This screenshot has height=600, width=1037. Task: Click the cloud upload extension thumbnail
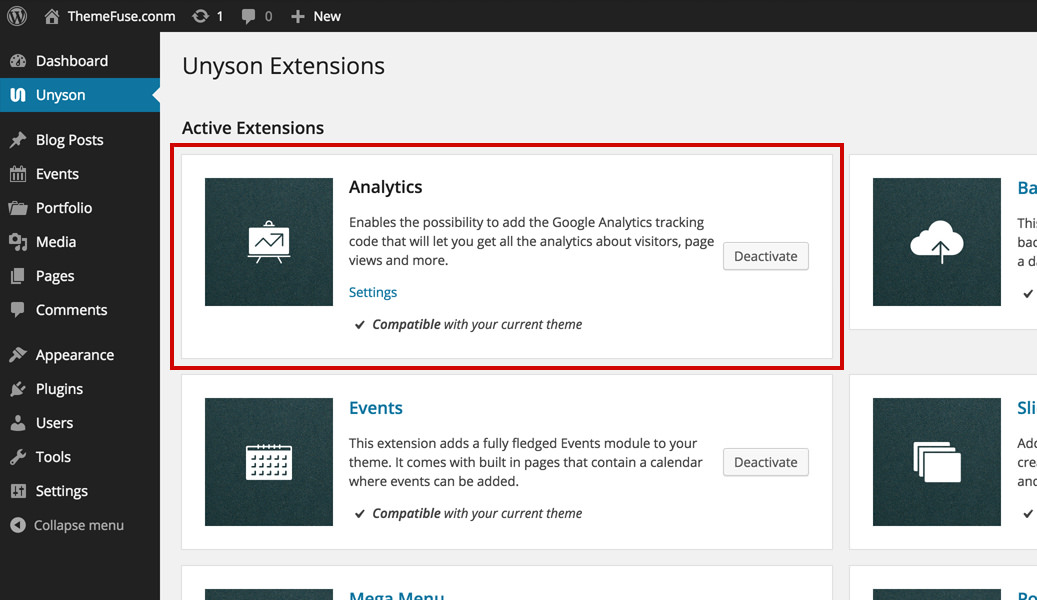pos(936,241)
